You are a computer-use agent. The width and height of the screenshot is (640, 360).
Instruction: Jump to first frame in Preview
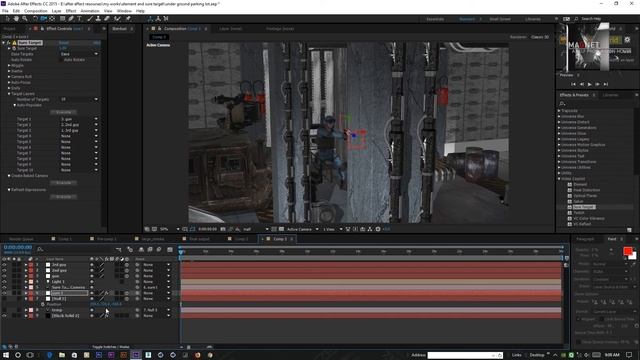[573, 84]
